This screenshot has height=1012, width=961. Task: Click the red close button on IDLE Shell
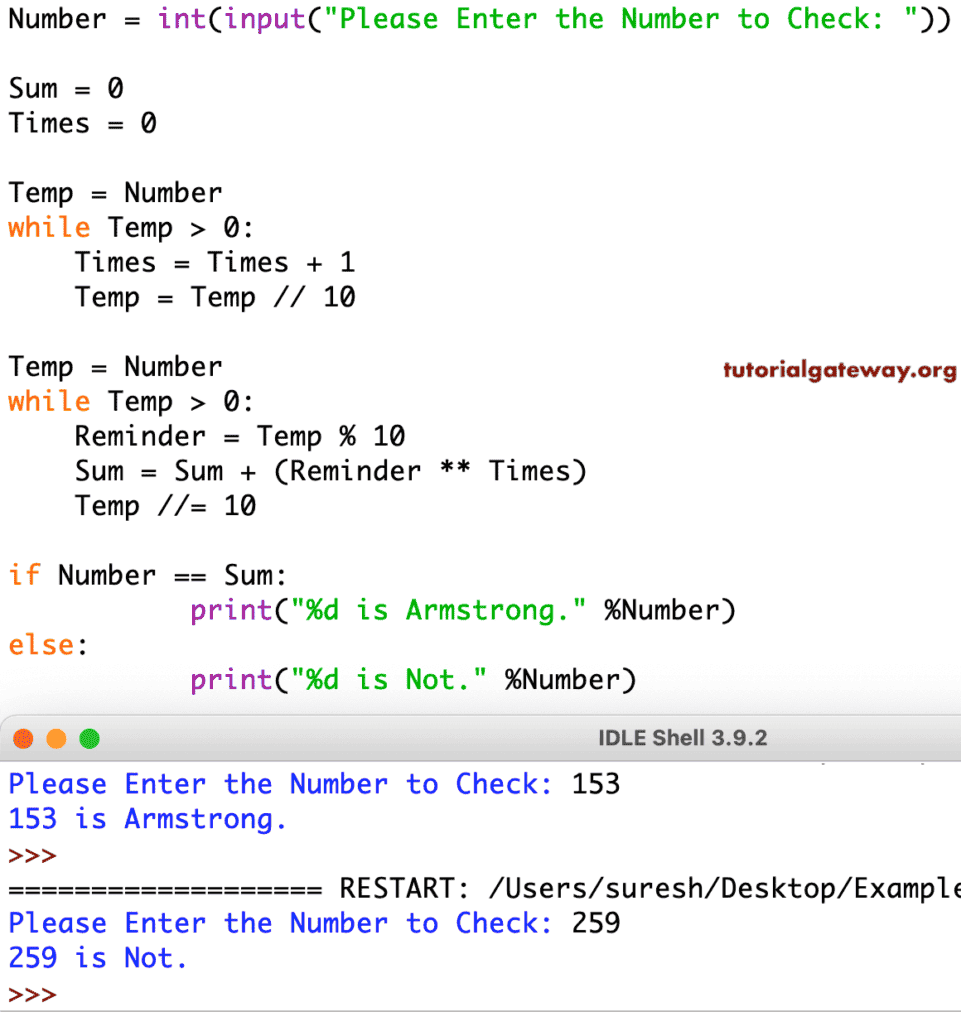pyautogui.click(x=24, y=738)
